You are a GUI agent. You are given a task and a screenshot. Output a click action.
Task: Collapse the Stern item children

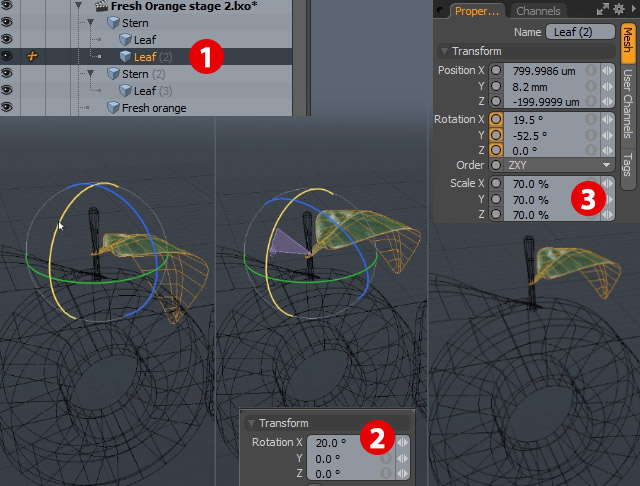tap(90, 22)
